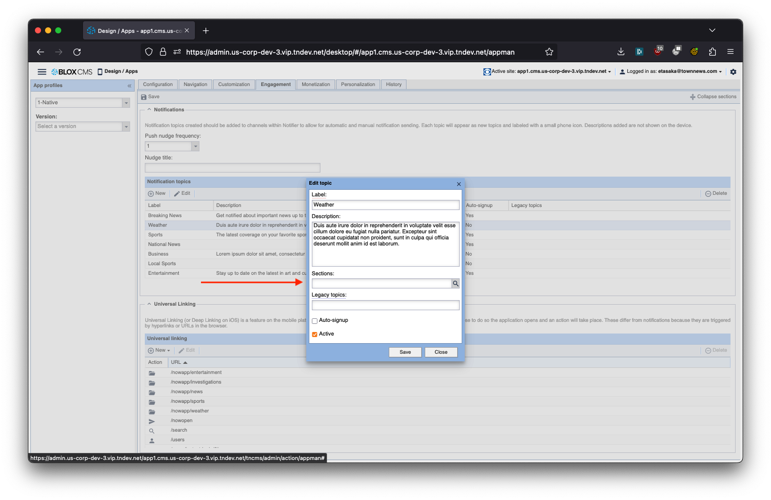The height and width of the screenshot is (500, 771).
Task: Close the Edit topic dialog with X
Action: coord(459,184)
